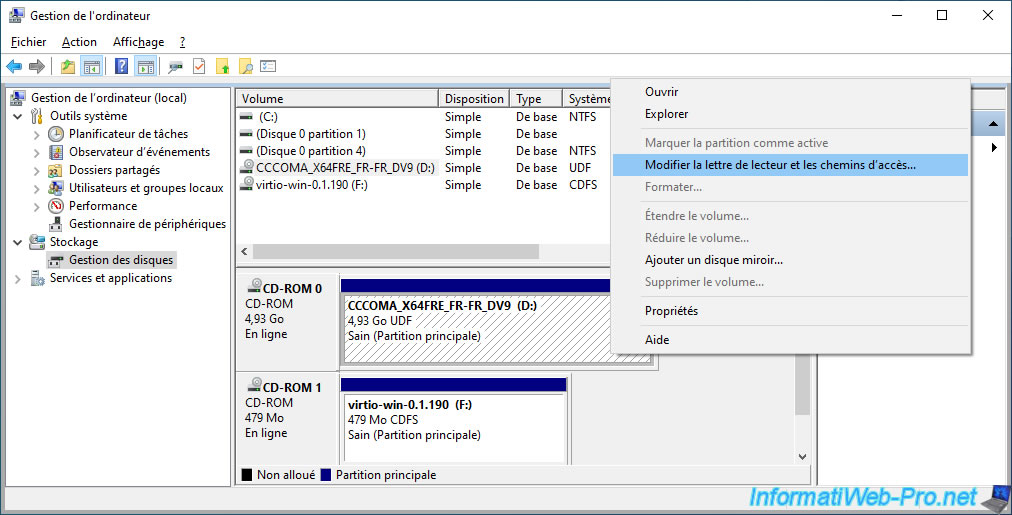Click the left arrow of horizontal scrollbar
The width and height of the screenshot is (1012, 515).
(x=244, y=251)
